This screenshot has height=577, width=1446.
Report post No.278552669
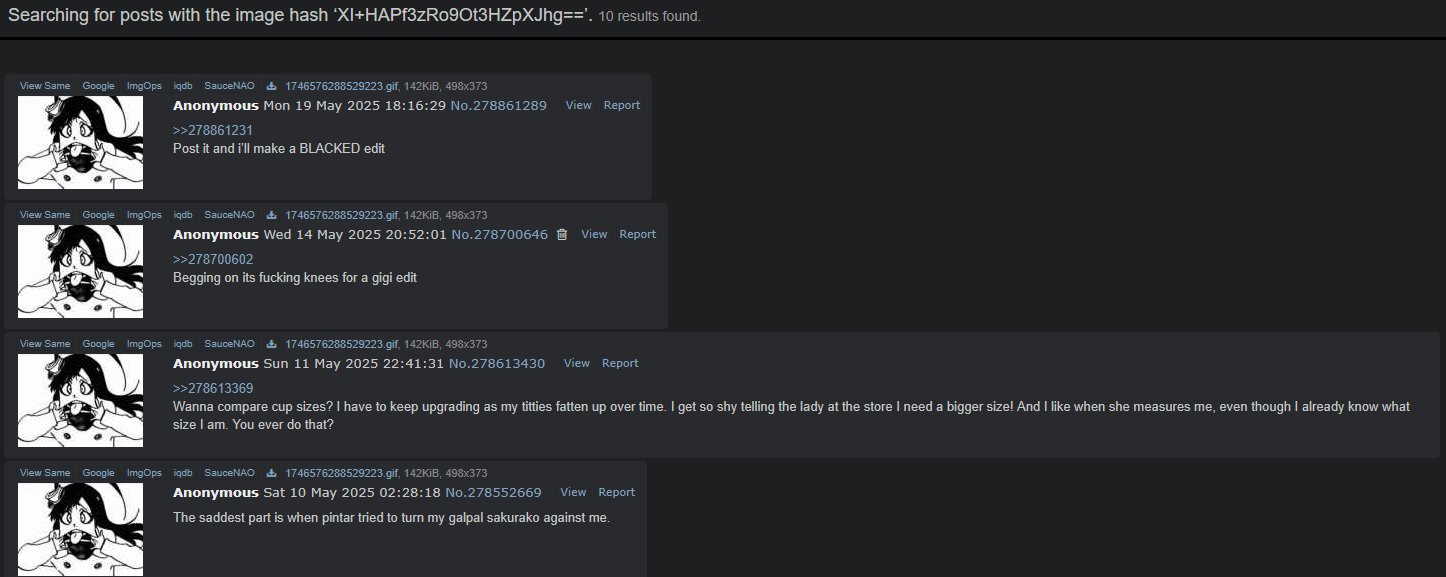617,492
